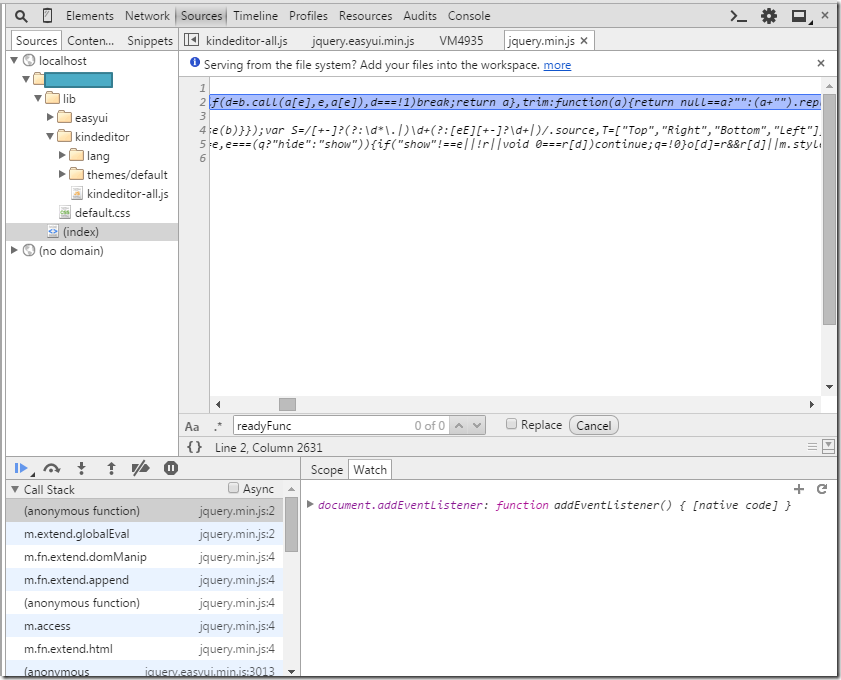Viewport: 841px width, 680px height.
Task: Show the console drawer via prompt icon
Action: (x=738, y=16)
